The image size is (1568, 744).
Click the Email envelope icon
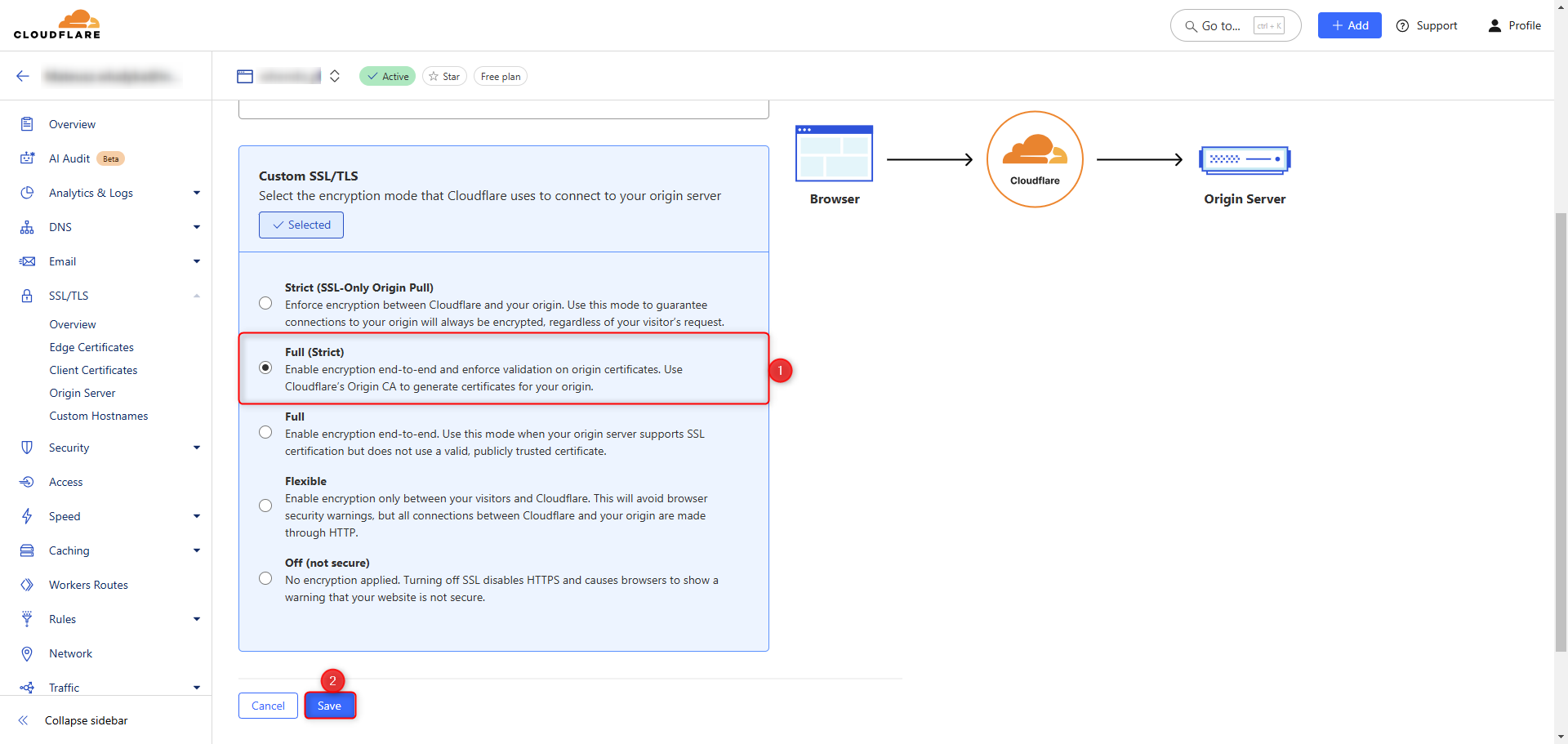pos(27,261)
